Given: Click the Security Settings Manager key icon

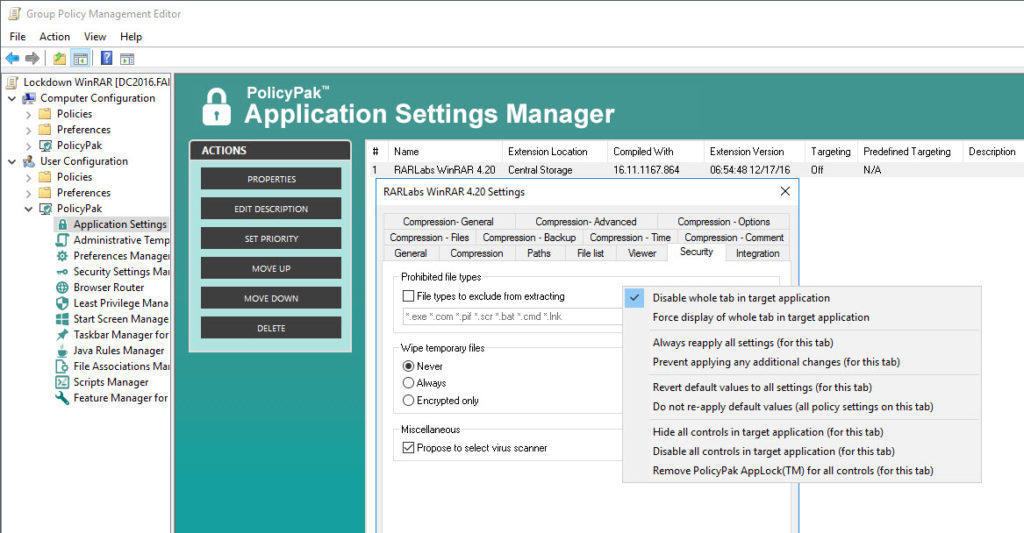Looking at the screenshot, I should 63,272.
